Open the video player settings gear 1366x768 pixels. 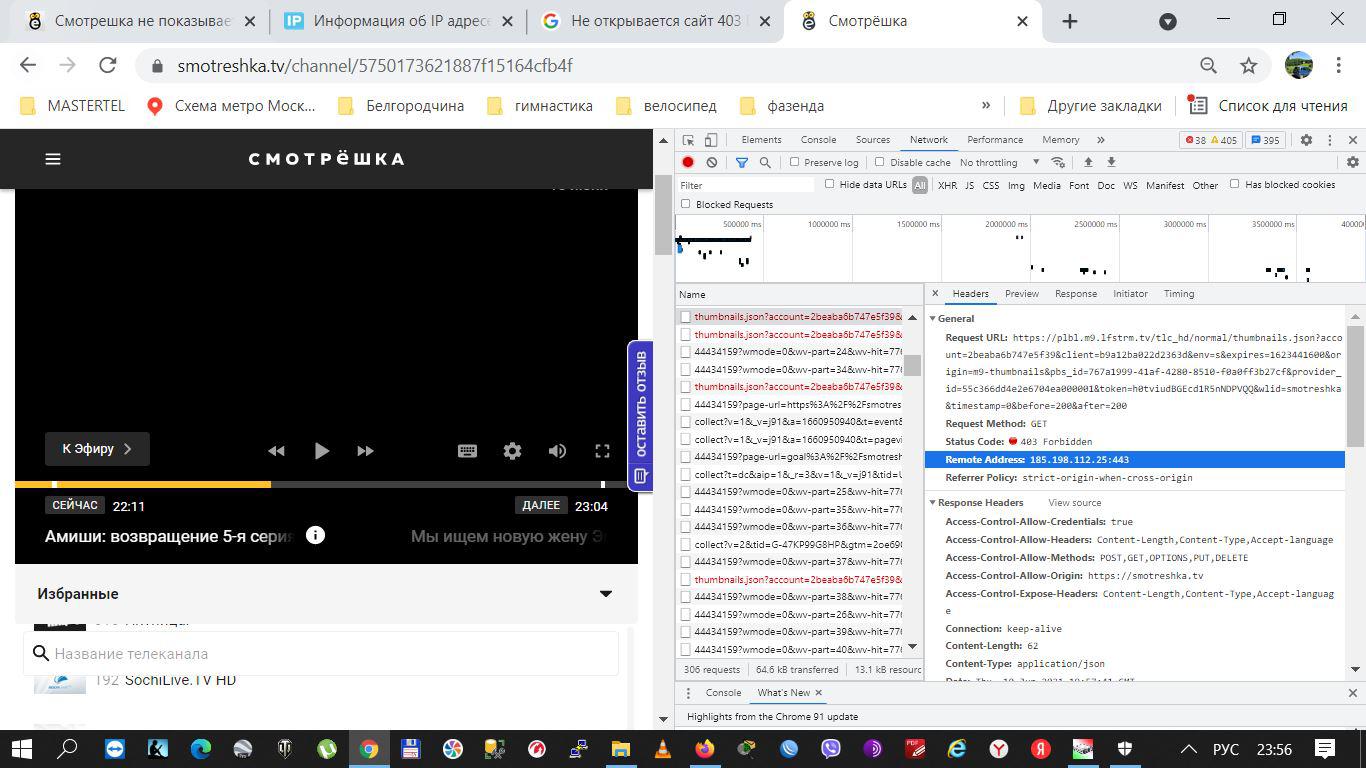coord(512,451)
